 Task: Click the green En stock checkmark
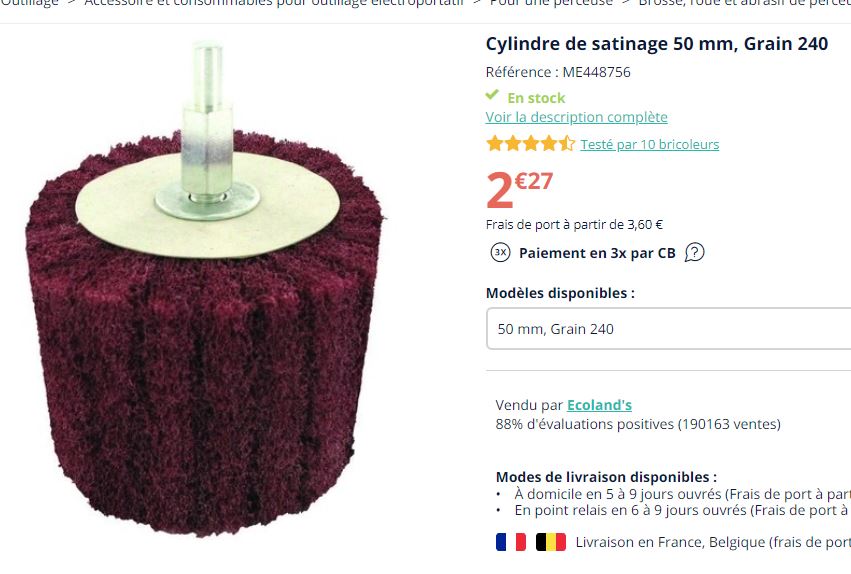pyautogui.click(x=492, y=96)
